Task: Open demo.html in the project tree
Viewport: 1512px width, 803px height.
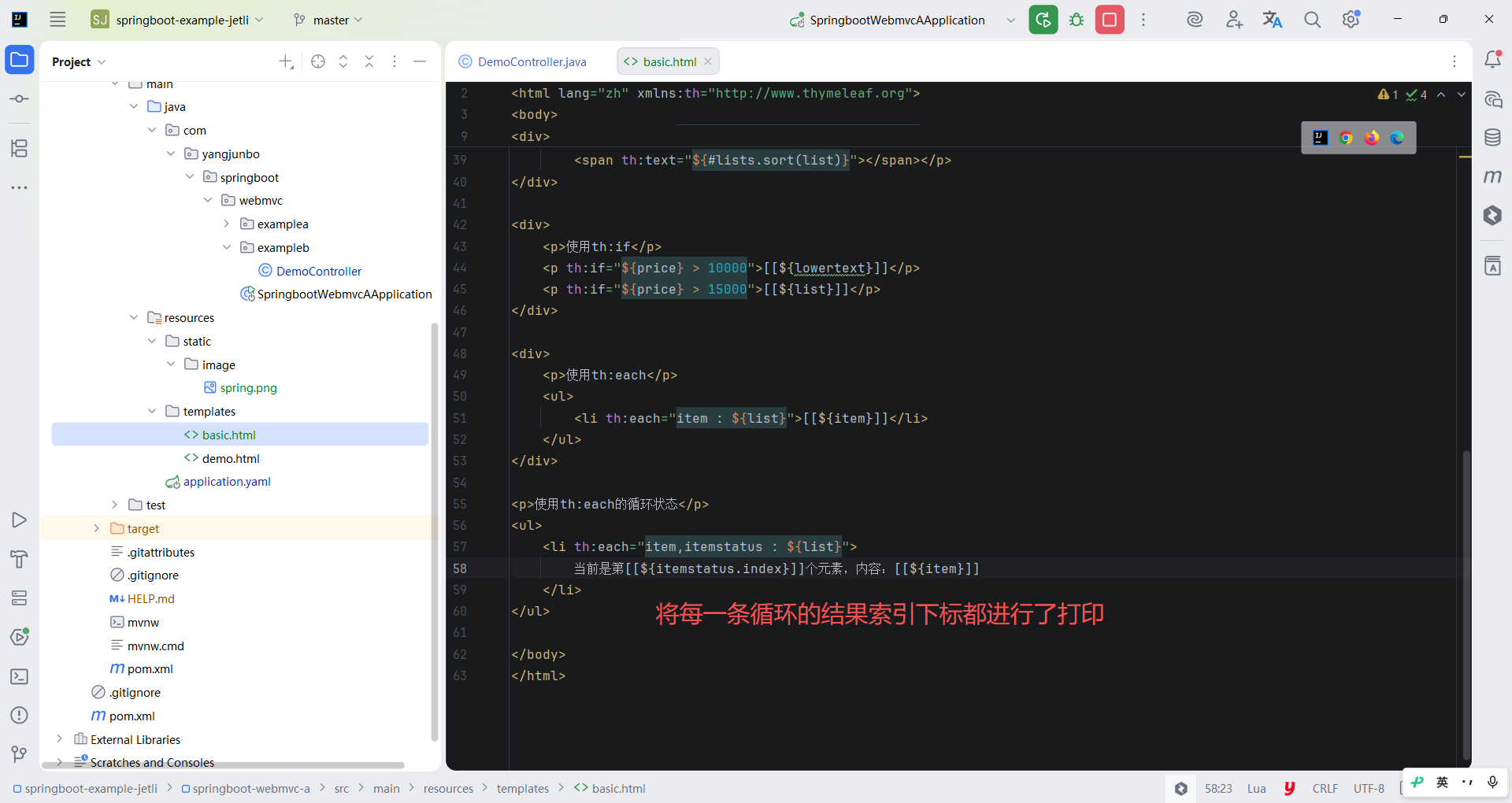Action: 231,458
